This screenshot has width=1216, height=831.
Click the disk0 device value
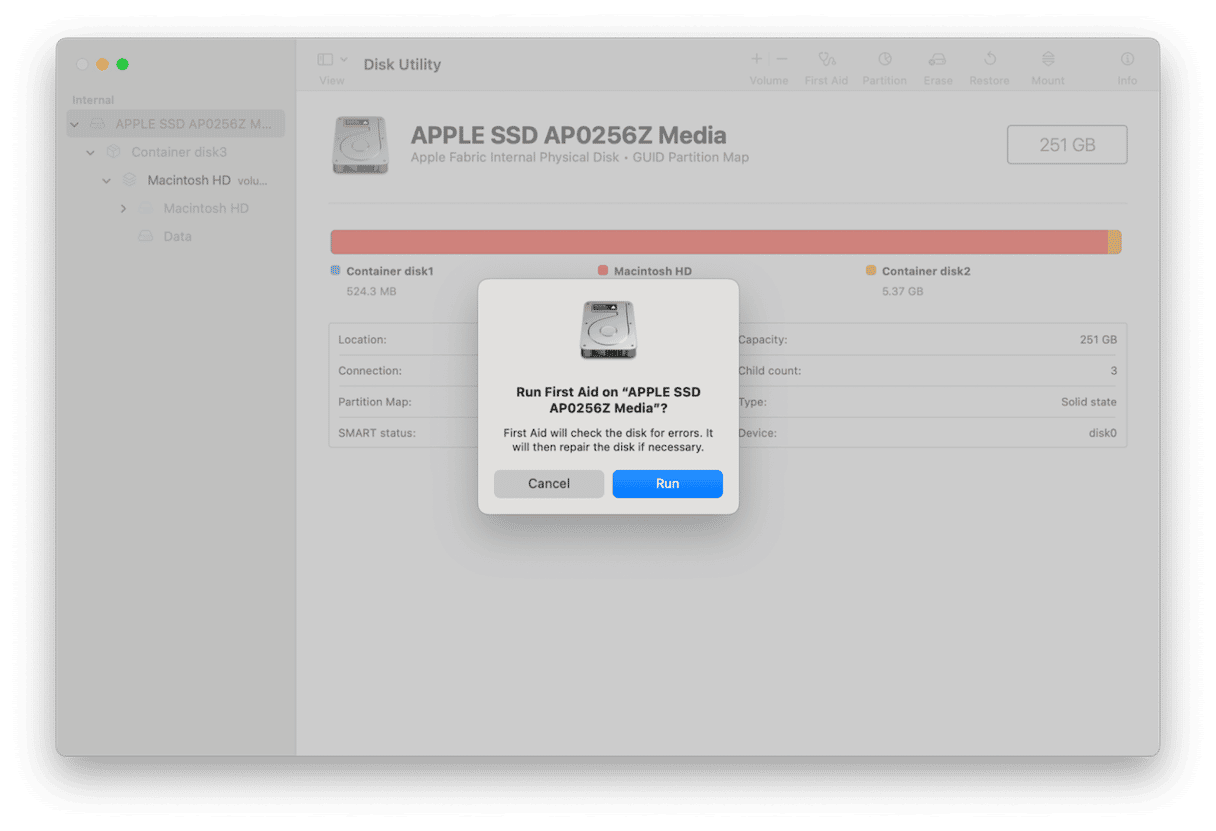point(1102,433)
